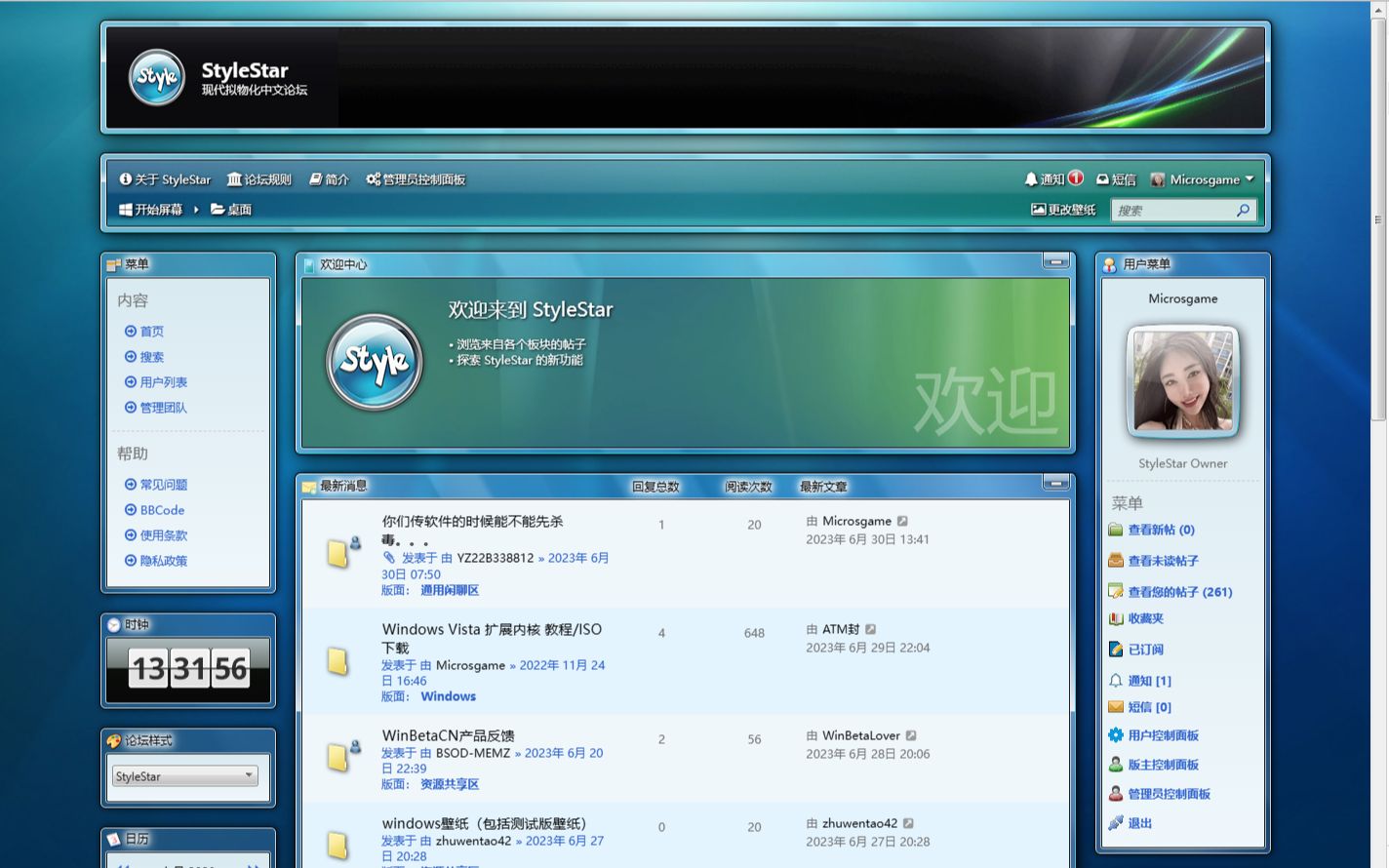Open the 论坛规则 forum rules page
Viewport: 1389px width, 868px height.
click(259, 179)
